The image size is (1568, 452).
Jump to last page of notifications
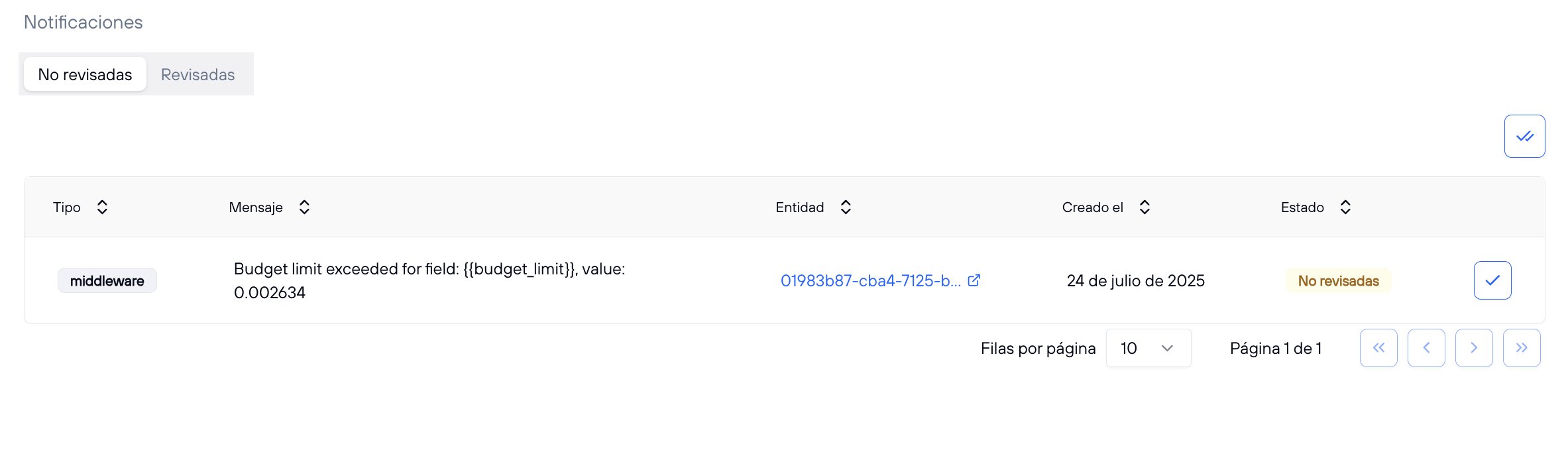click(1522, 348)
